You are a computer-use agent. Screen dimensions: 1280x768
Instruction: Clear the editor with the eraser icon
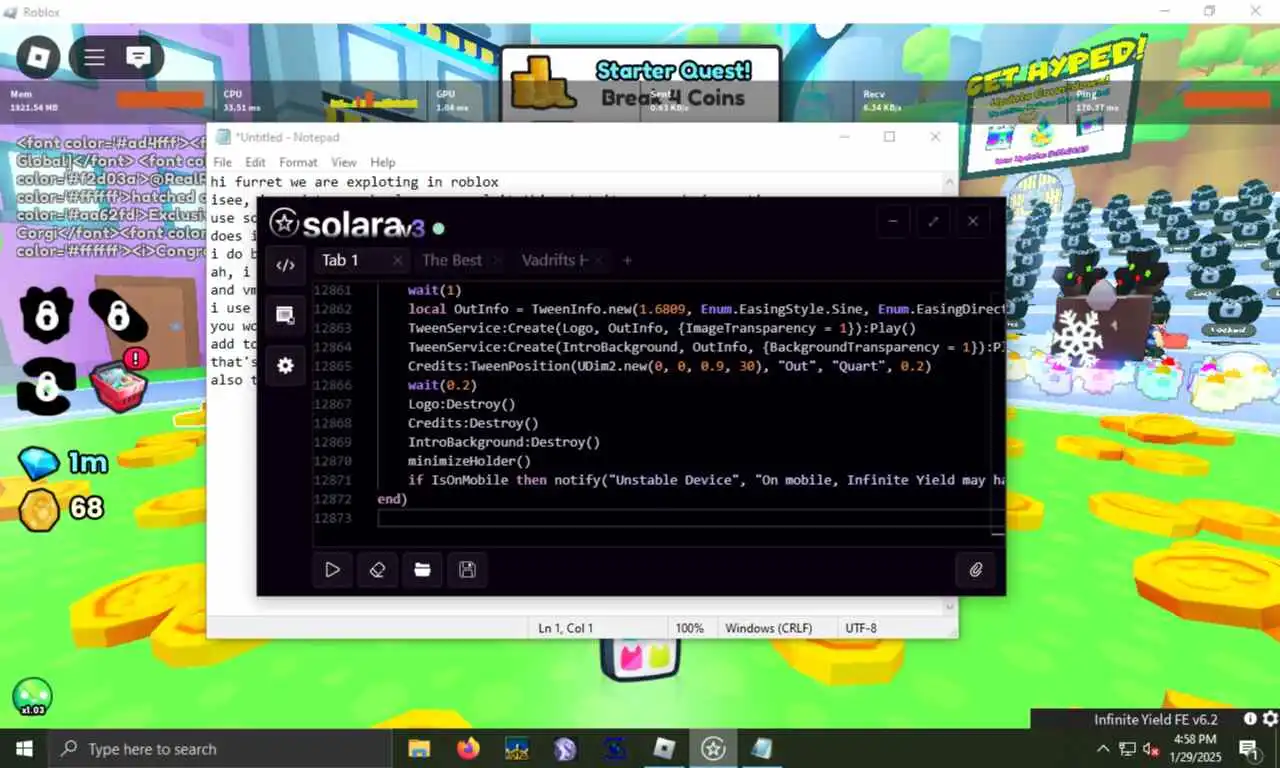[377, 570]
